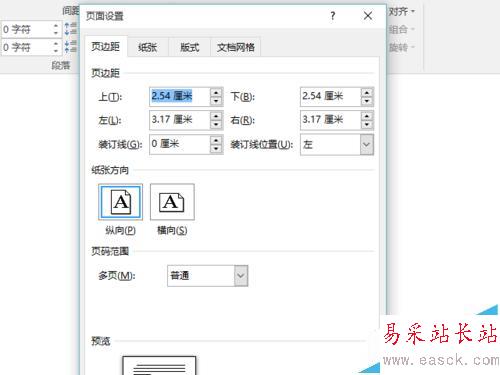Switch to the 页边距 tab
The height and width of the screenshot is (375, 500).
105,47
